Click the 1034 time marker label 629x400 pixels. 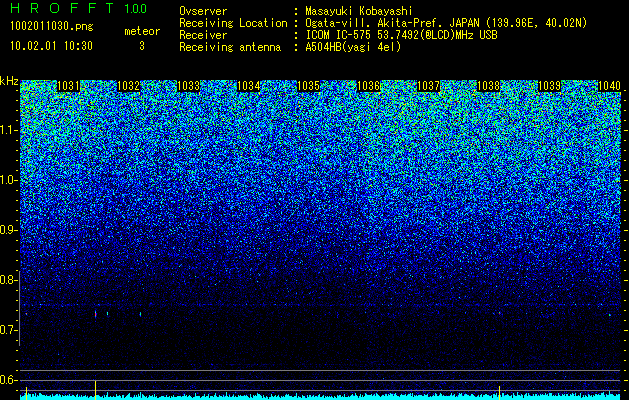(249, 86)
